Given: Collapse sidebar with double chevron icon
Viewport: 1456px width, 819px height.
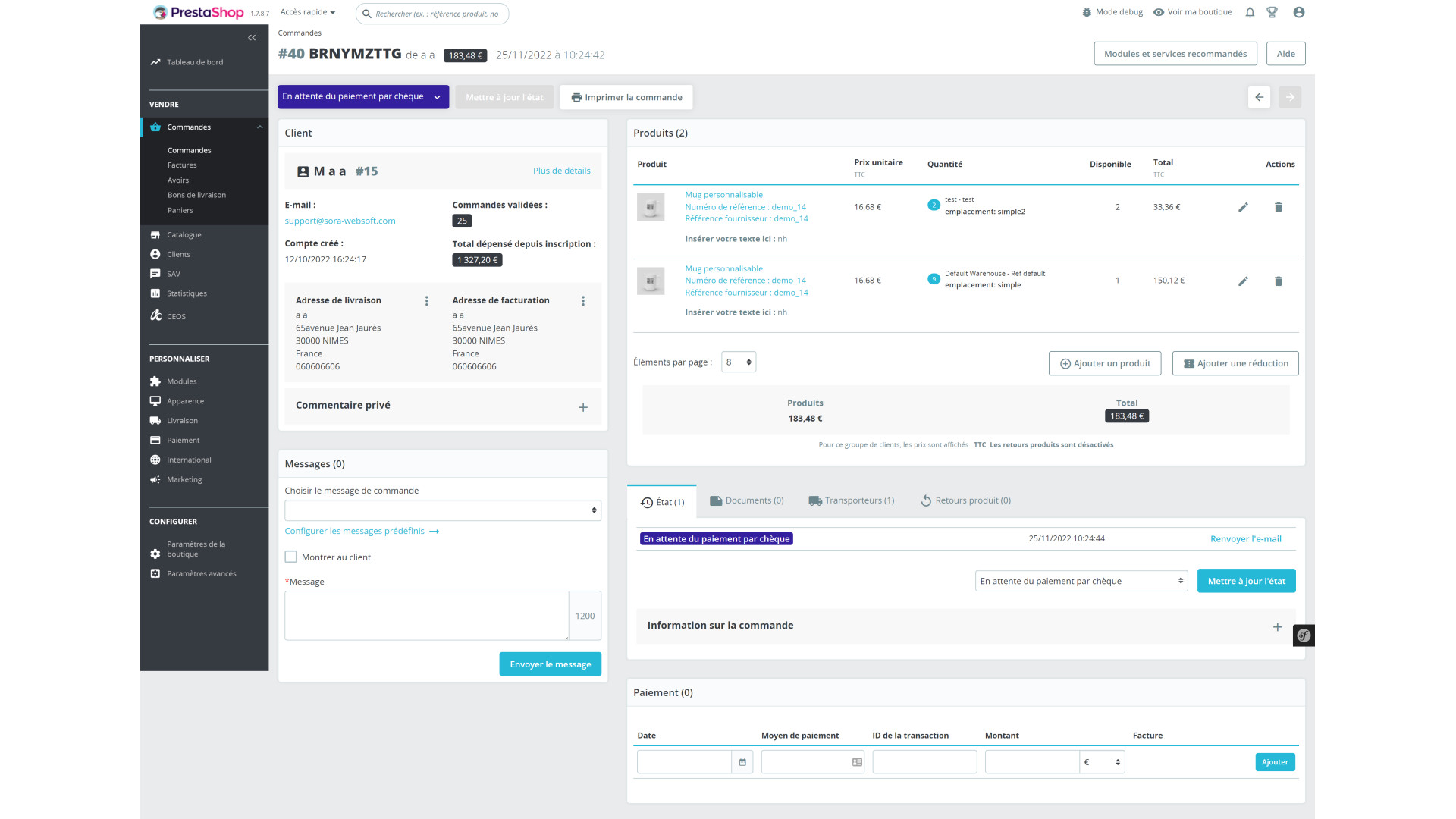Looking at the screenshot, I should coord(252,38).
